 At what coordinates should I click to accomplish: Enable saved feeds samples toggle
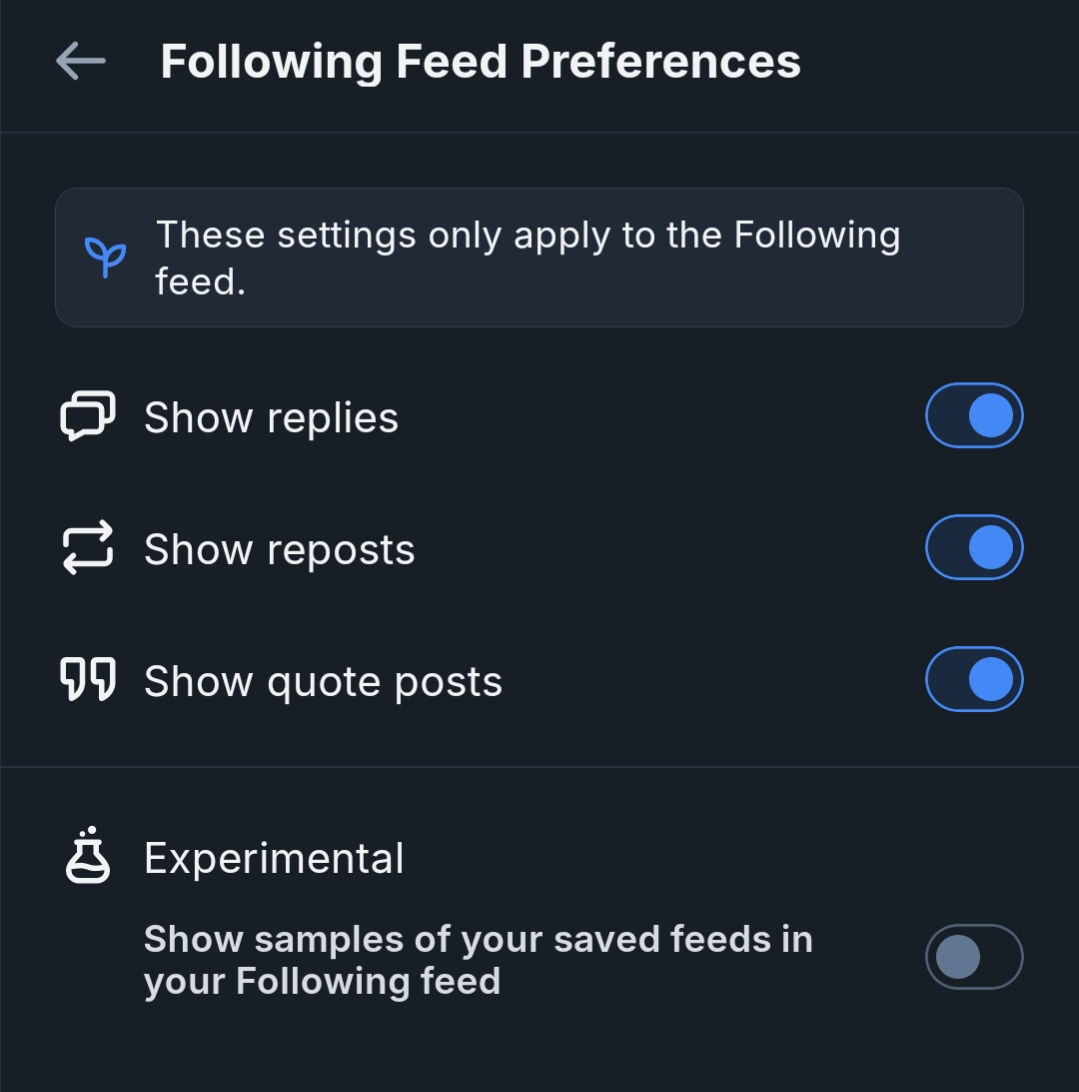point(974,957)
